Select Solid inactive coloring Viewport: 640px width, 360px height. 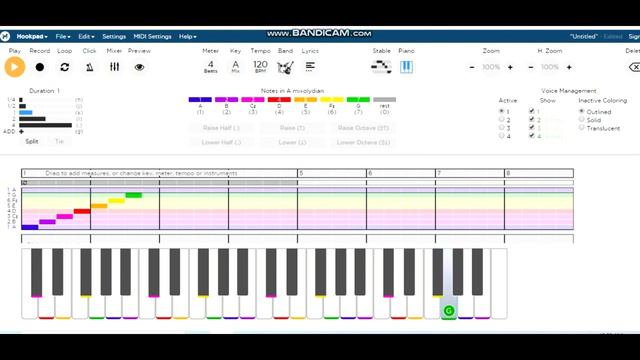pos(582,119)
